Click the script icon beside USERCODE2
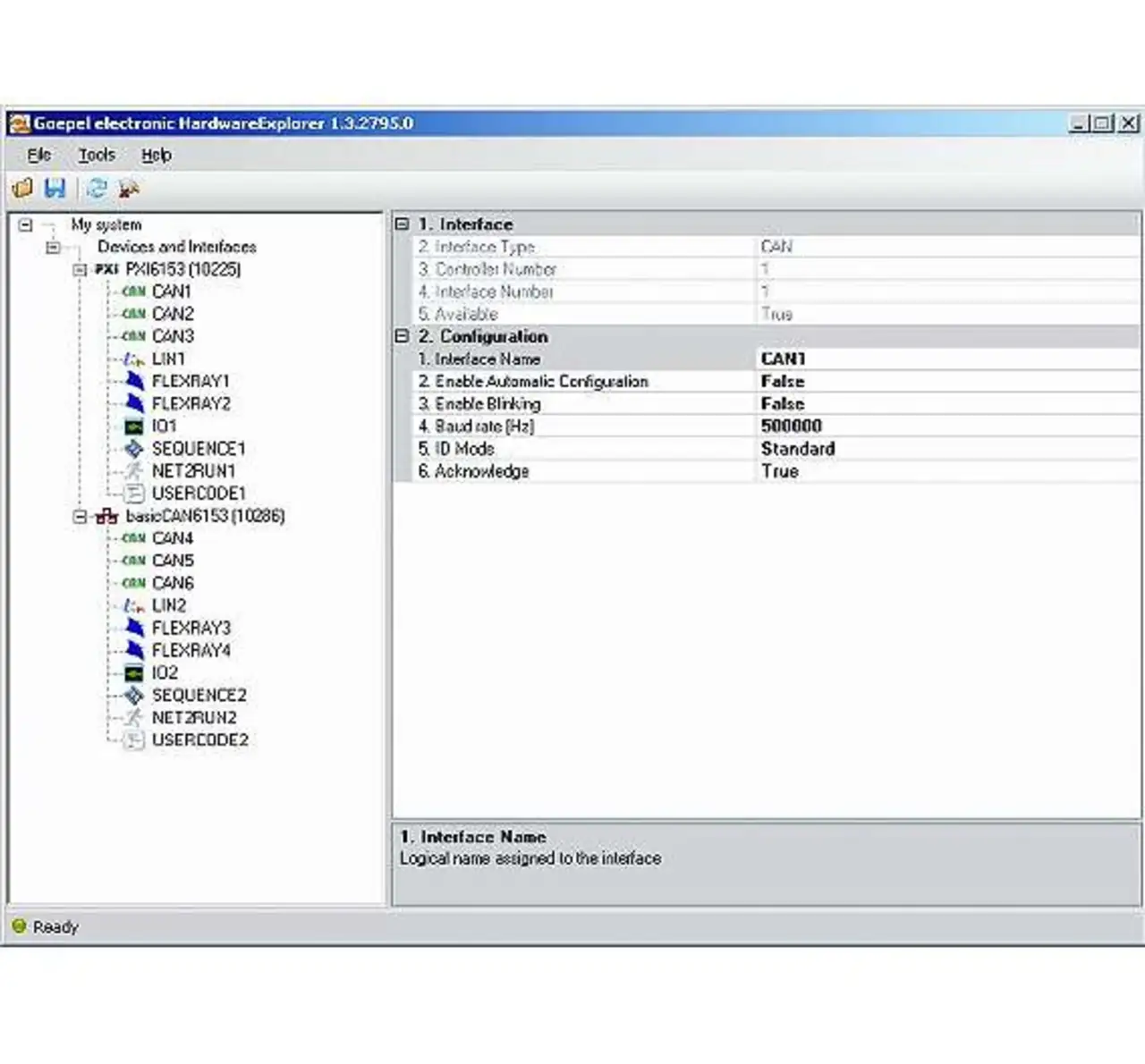 (x=134, y=740)
